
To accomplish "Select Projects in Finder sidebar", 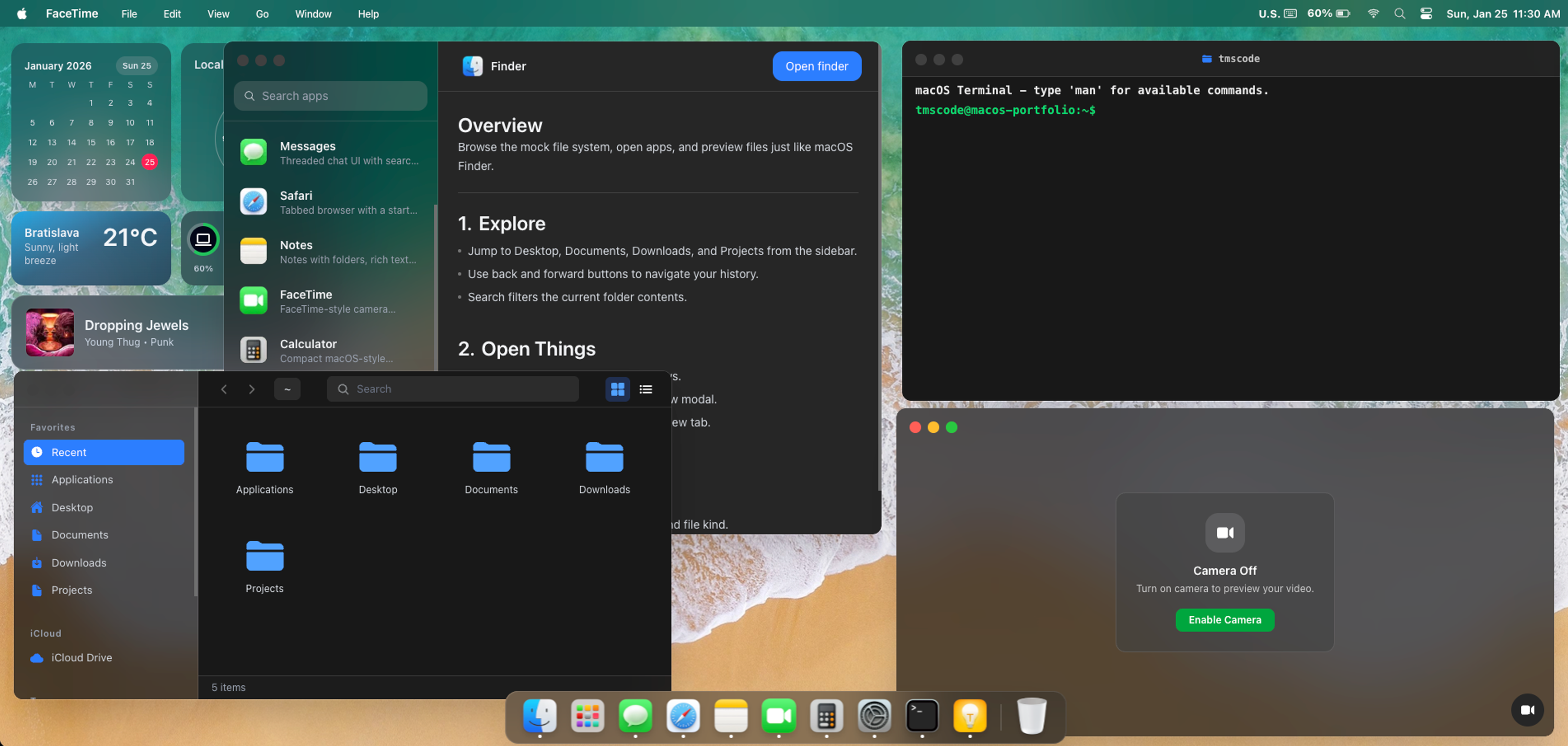I will point(103,590).
